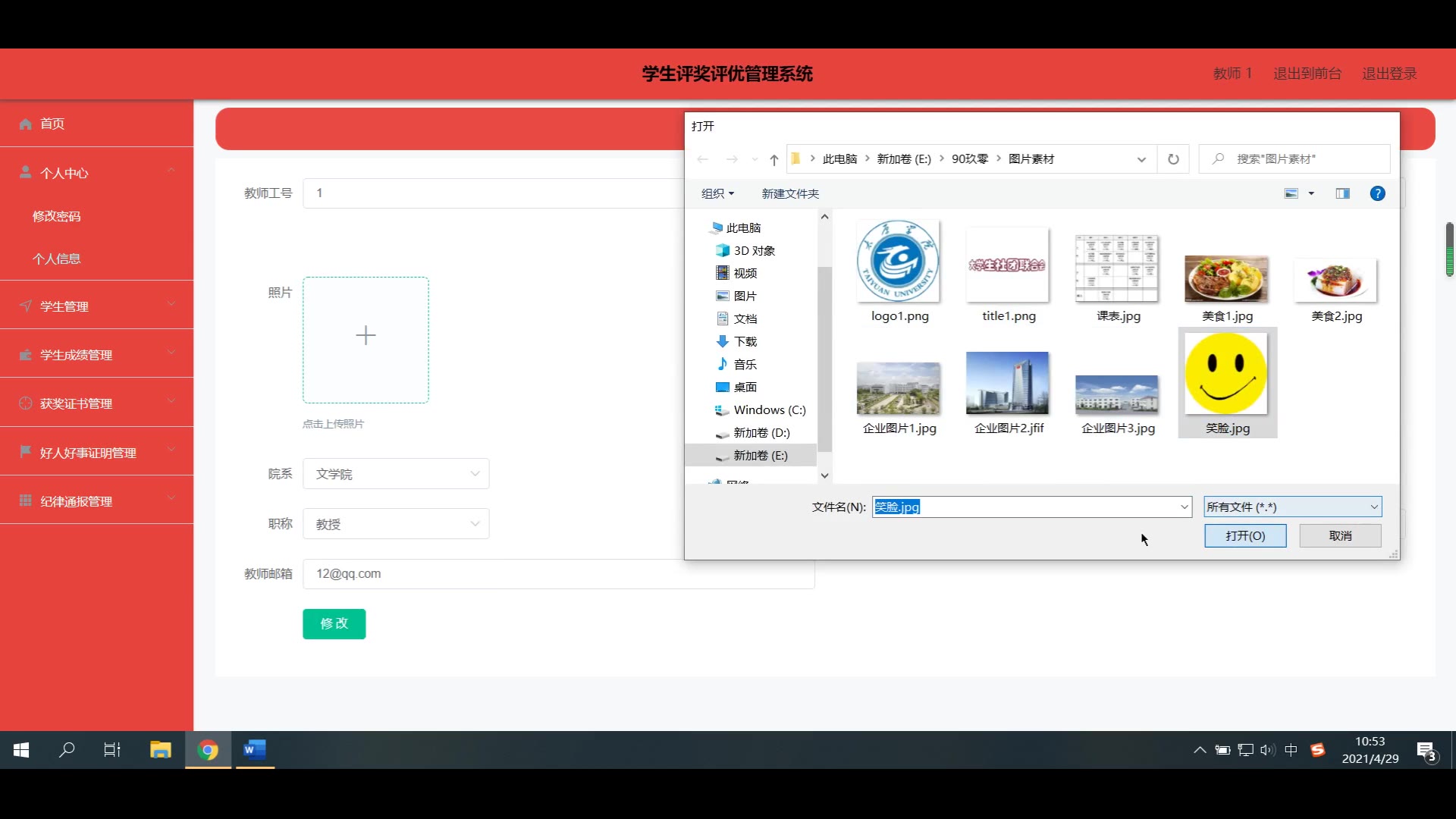Open Word from the taskbar
Viewport: 1456px width, 819px height.
(254, 750)
